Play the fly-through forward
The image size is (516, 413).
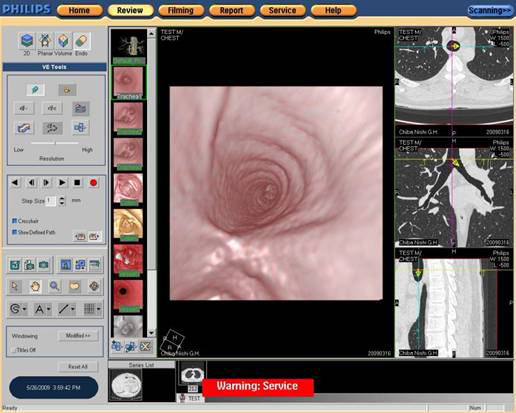(62, 183)
